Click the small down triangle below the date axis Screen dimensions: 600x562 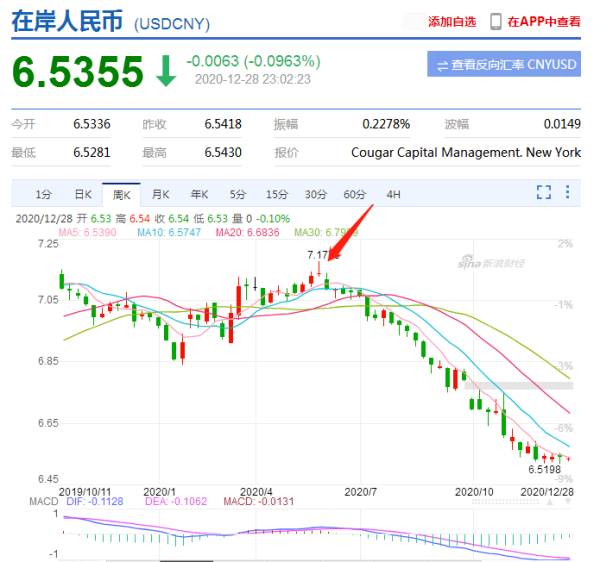coord(568,502)
